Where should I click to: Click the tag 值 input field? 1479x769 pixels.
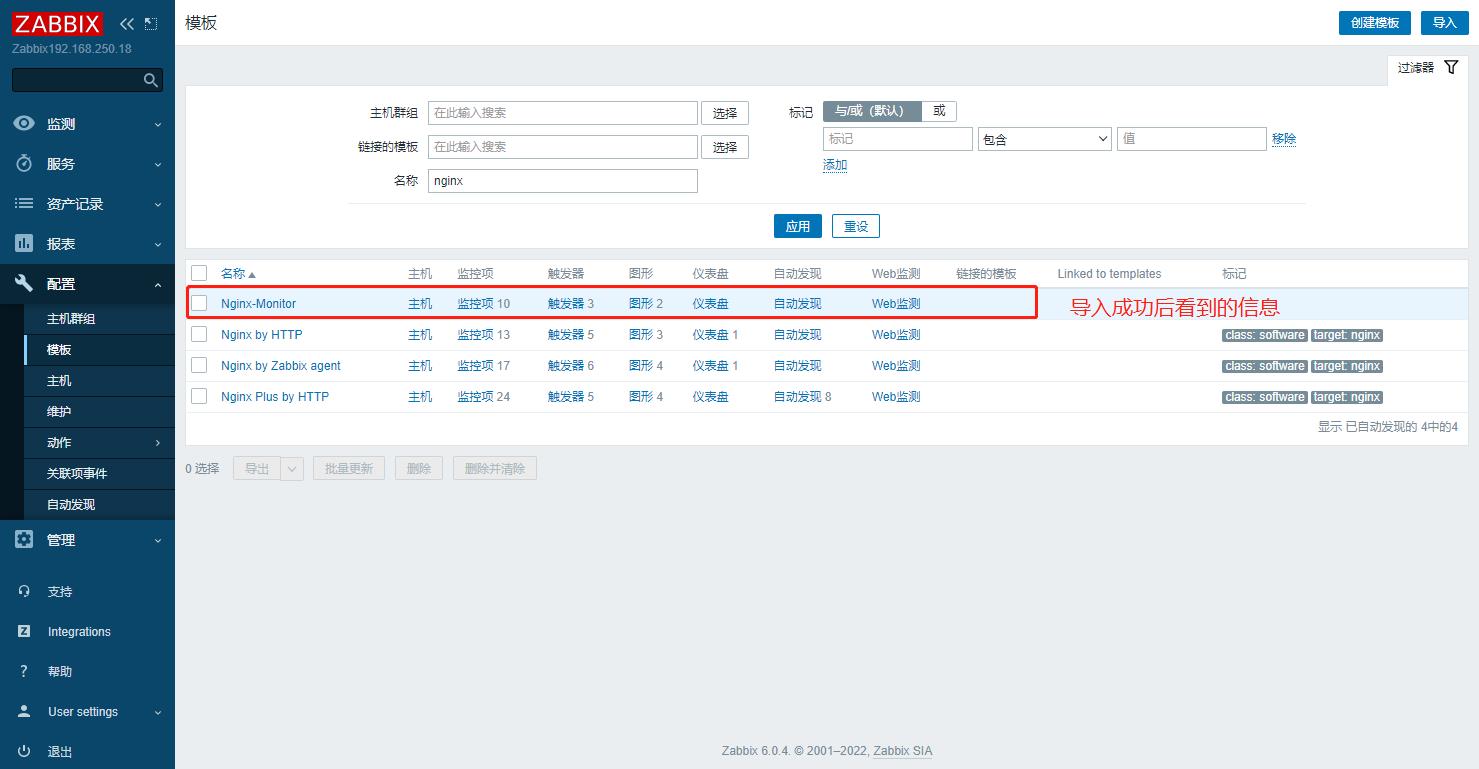[1192, 139]
